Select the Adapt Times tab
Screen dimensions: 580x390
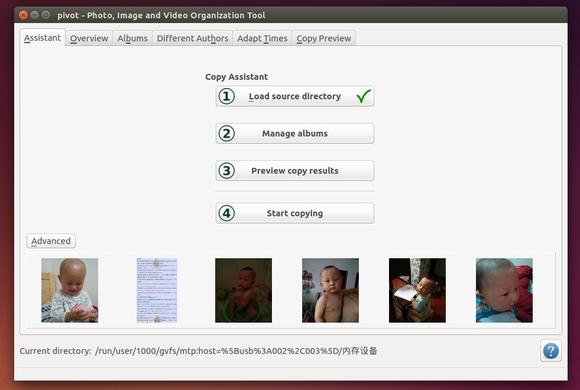(262, 38)
